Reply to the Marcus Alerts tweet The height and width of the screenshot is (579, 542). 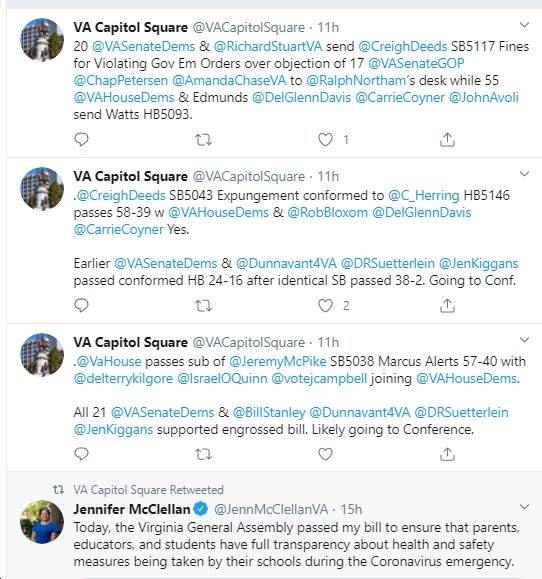[x=81, y=454]
